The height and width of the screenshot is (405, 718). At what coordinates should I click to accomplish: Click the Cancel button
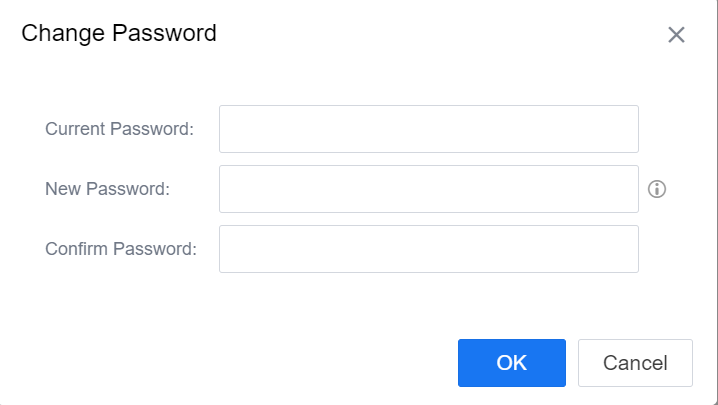point(635,363)
